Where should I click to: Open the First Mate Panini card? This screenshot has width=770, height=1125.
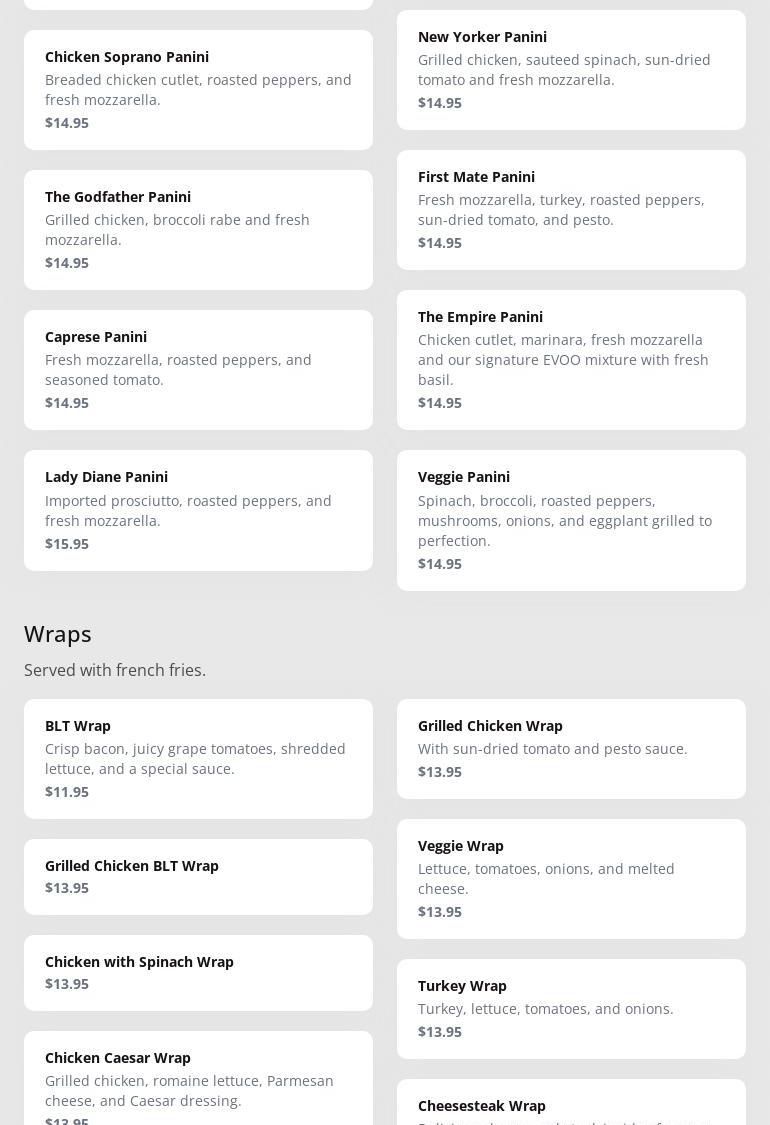click(571, 209)
